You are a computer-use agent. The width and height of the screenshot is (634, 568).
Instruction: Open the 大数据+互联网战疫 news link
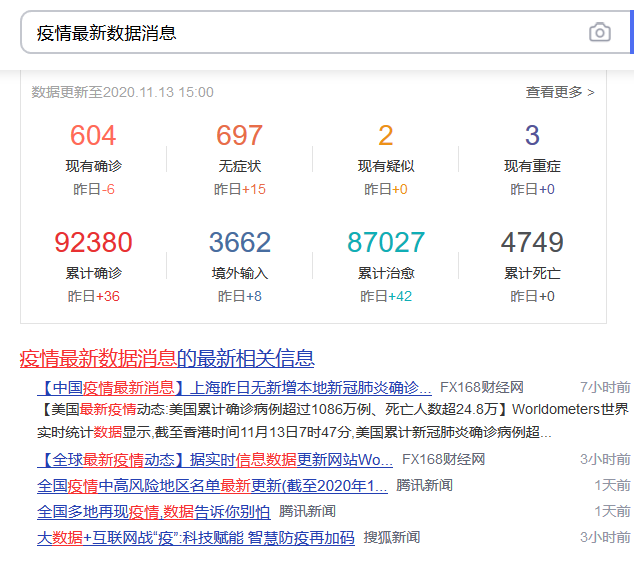pyautogui.click(x=195, y=538)
